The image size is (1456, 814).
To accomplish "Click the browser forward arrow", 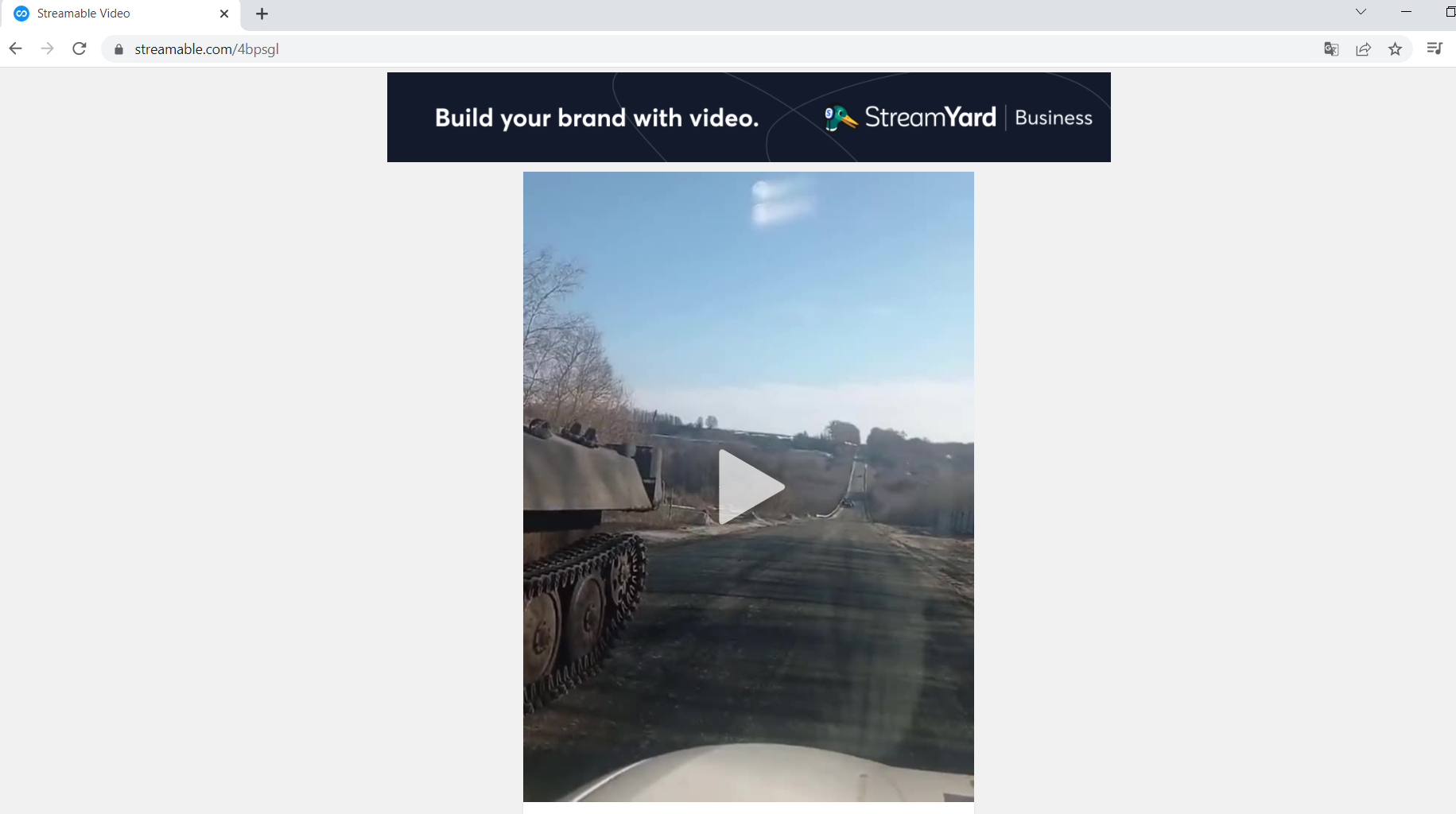I will [47, 48].
